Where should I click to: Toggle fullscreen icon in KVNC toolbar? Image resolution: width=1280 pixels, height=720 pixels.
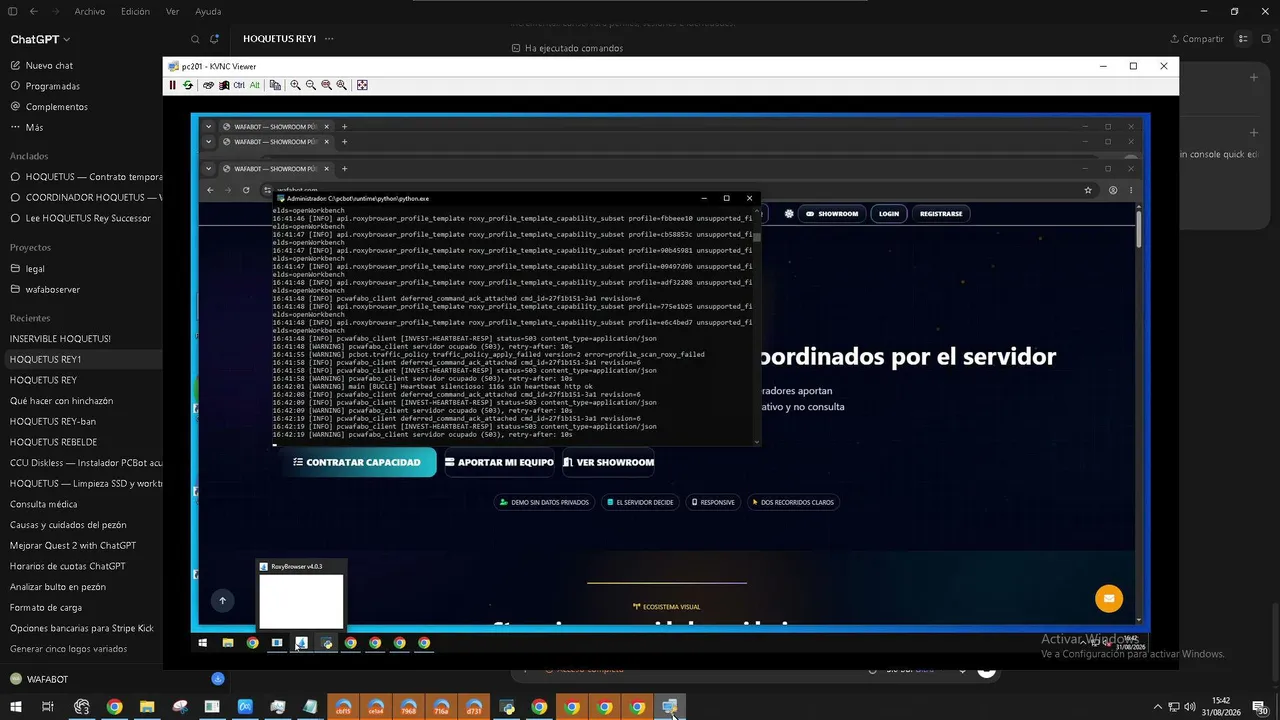click(362, 85)
